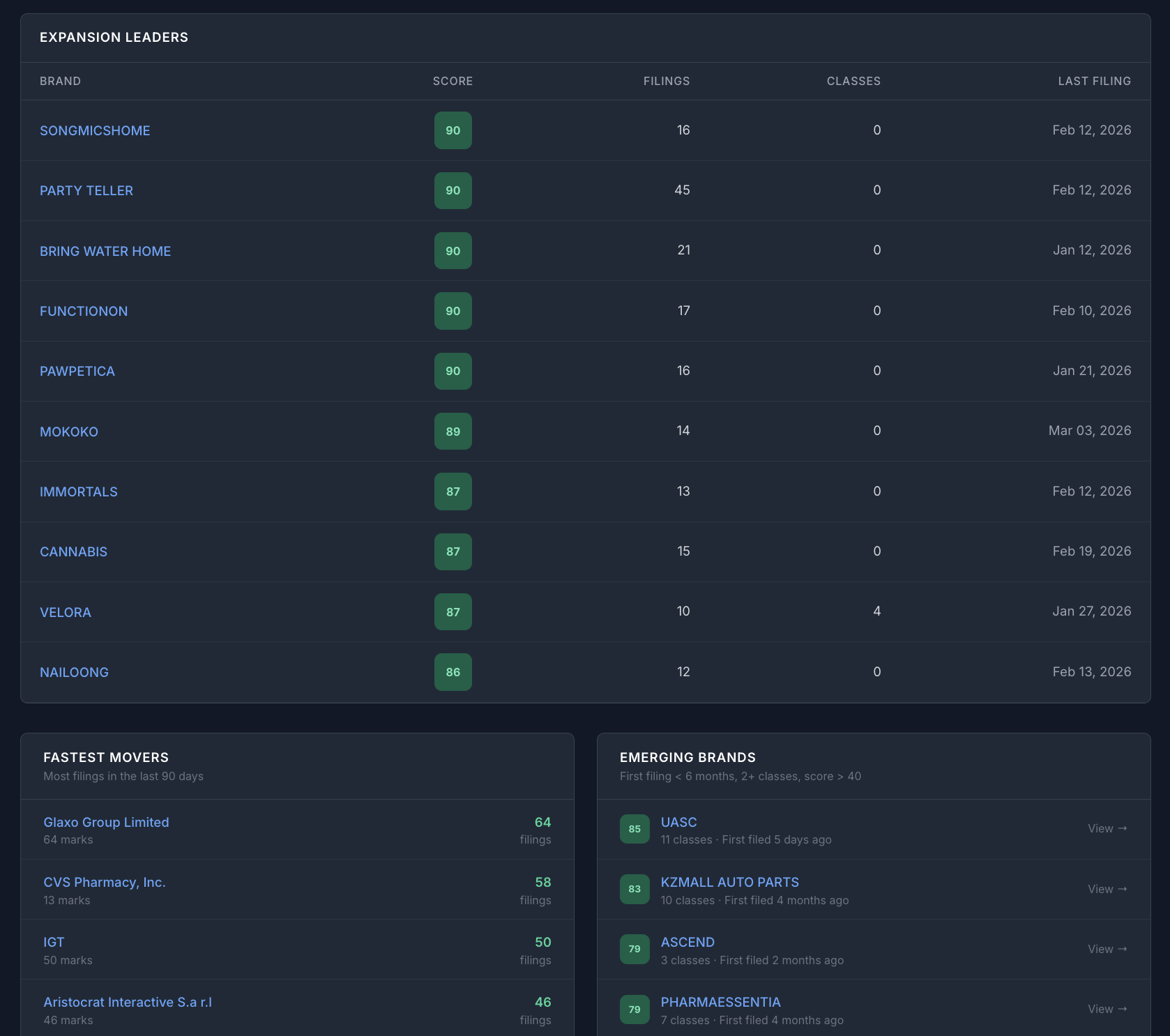This screenshot has width=1170, height=1036.
Task: Click View arrow for PHARMAESSENTIA
Action: coord(1108,1010)
